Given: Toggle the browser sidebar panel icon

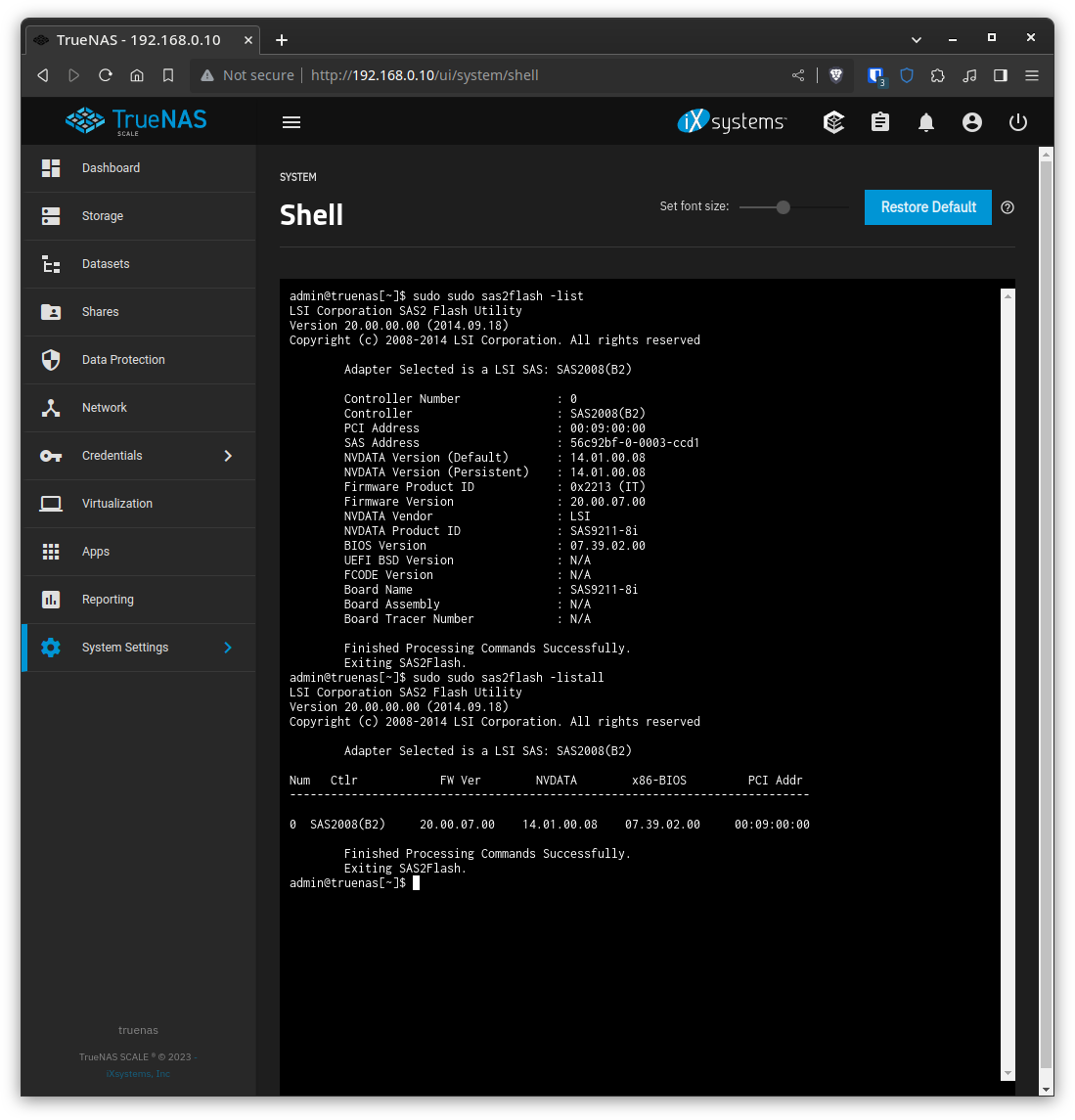Looking at the screenshot, I should point(1000,75).
